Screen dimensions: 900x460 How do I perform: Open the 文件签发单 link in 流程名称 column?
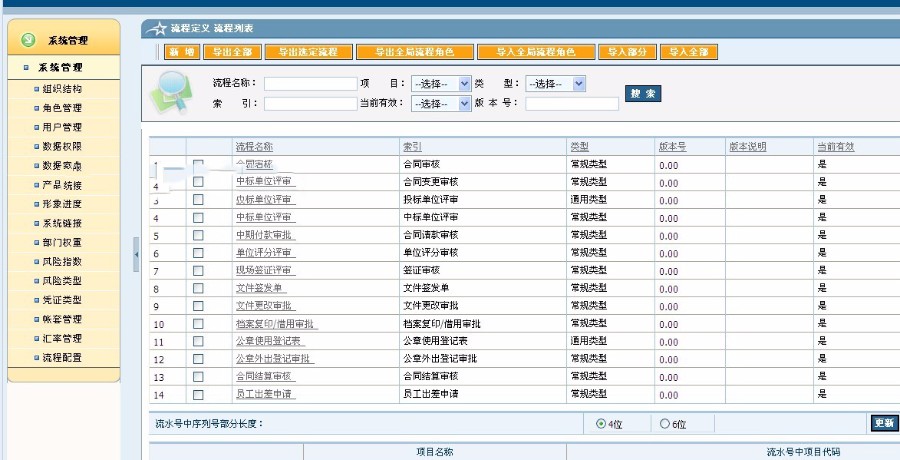(259, 288)
